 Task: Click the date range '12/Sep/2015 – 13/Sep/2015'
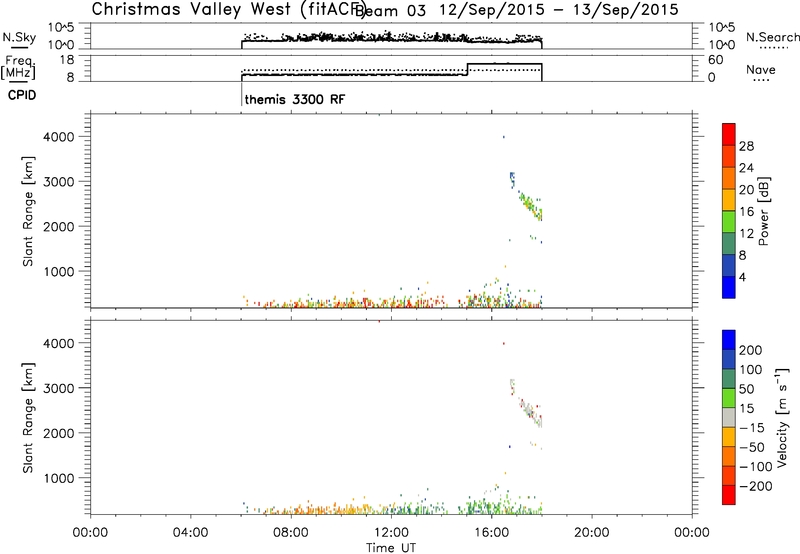click(559, 9)
